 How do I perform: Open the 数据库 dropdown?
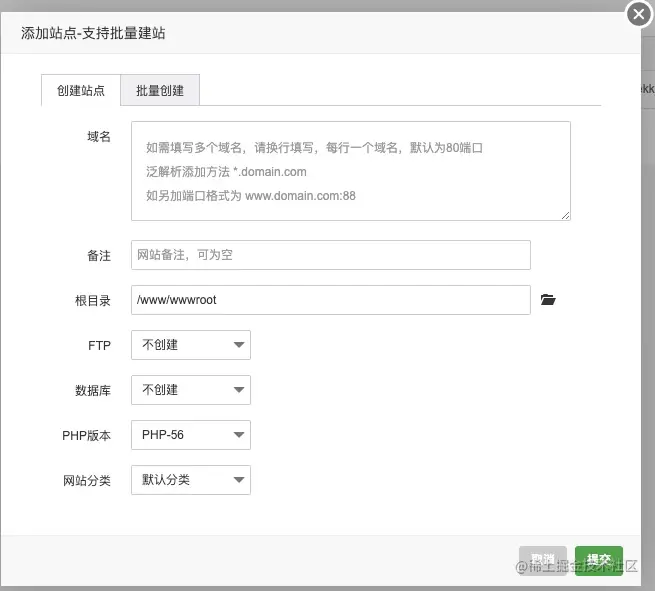191,390
